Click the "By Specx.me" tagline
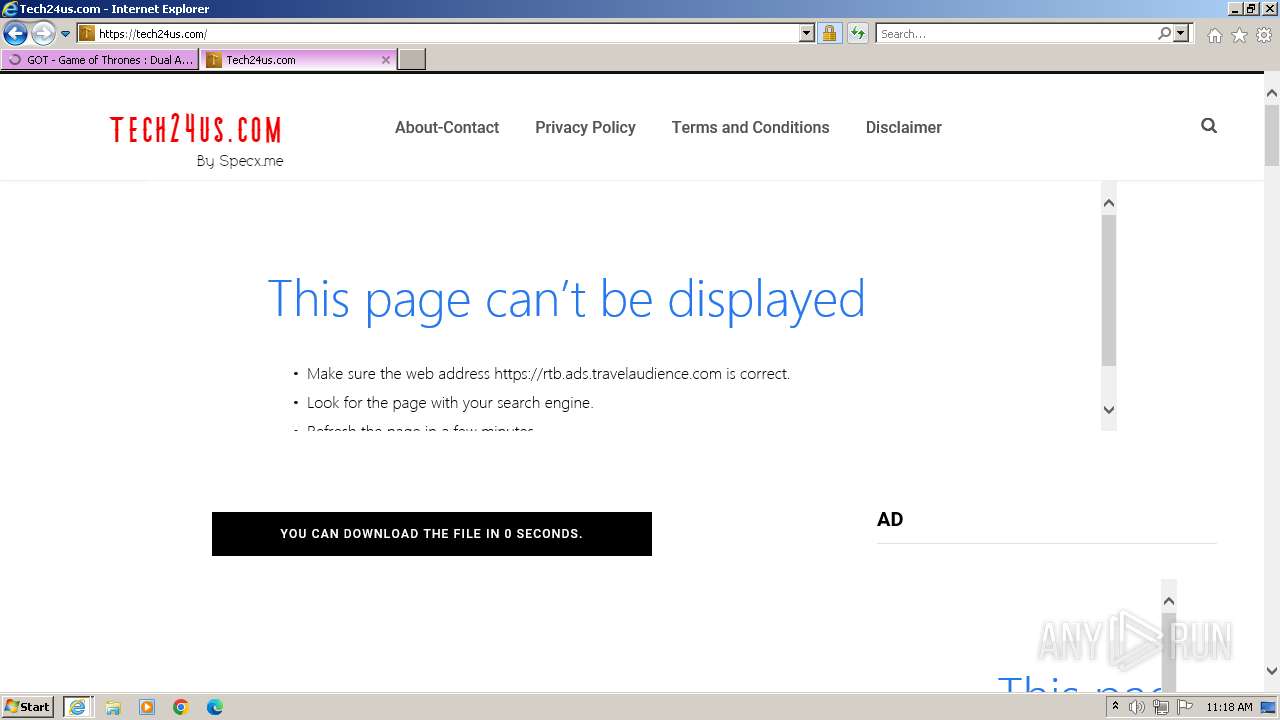 coord(240,161)
